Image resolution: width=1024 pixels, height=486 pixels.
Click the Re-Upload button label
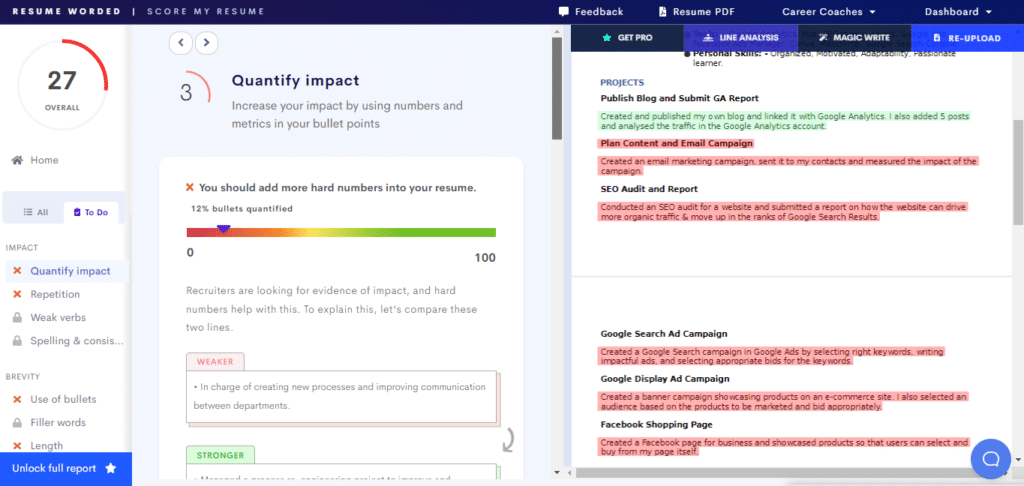click(974, 38)
